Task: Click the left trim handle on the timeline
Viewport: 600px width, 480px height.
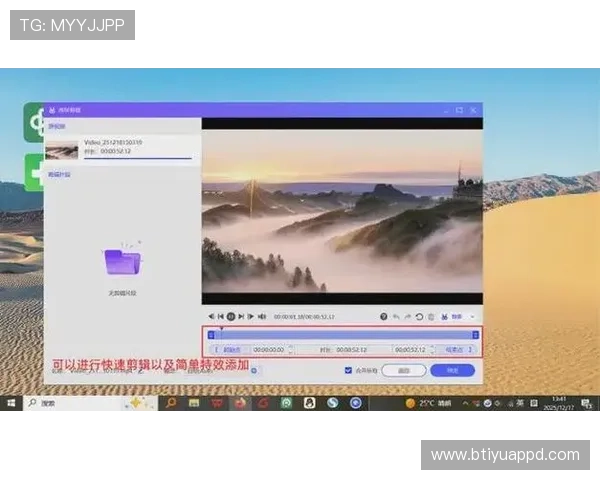Action: tap(211, 335)
